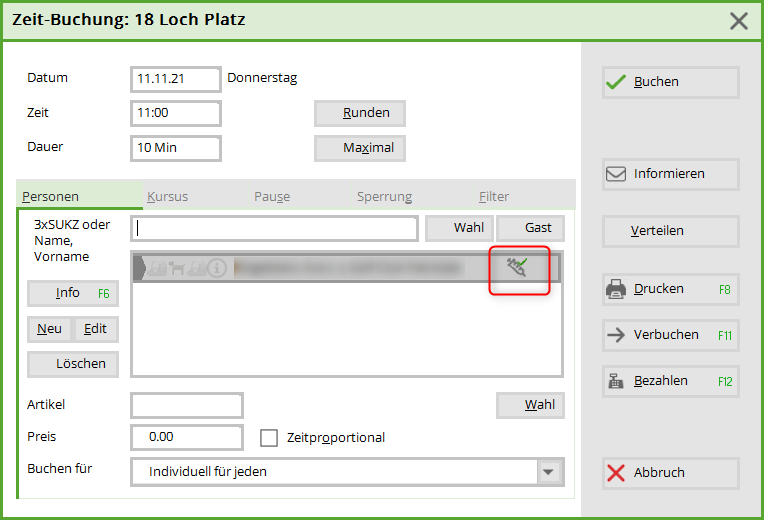This screenshot has height=520, width=764.
Task: Click the circled info icon in person row
Action: 217,268
